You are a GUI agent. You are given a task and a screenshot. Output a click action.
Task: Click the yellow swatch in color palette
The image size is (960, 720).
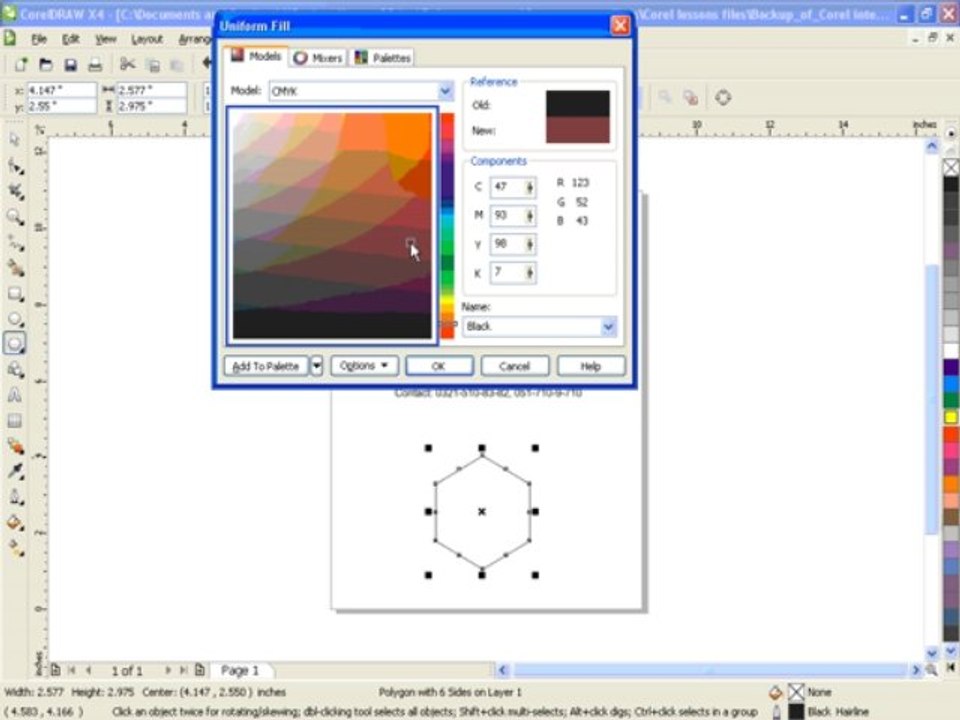[950, 418]
